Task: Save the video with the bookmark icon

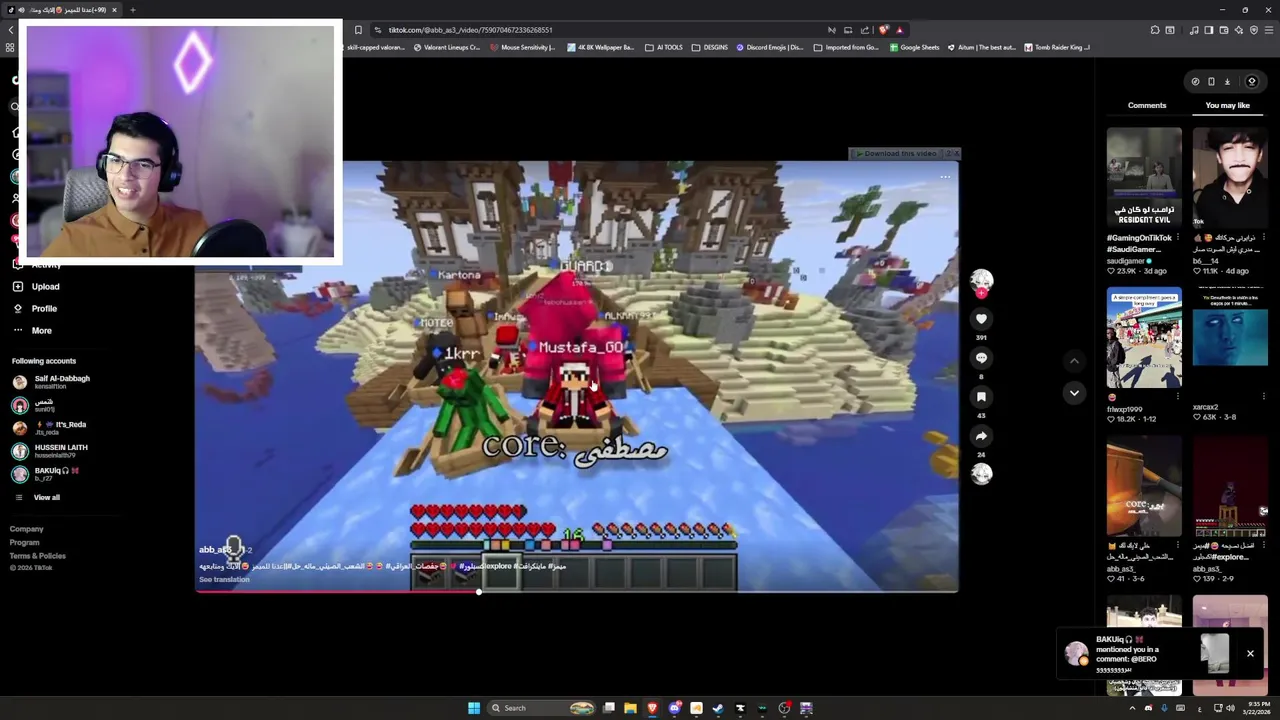Action: coord(981,397)
